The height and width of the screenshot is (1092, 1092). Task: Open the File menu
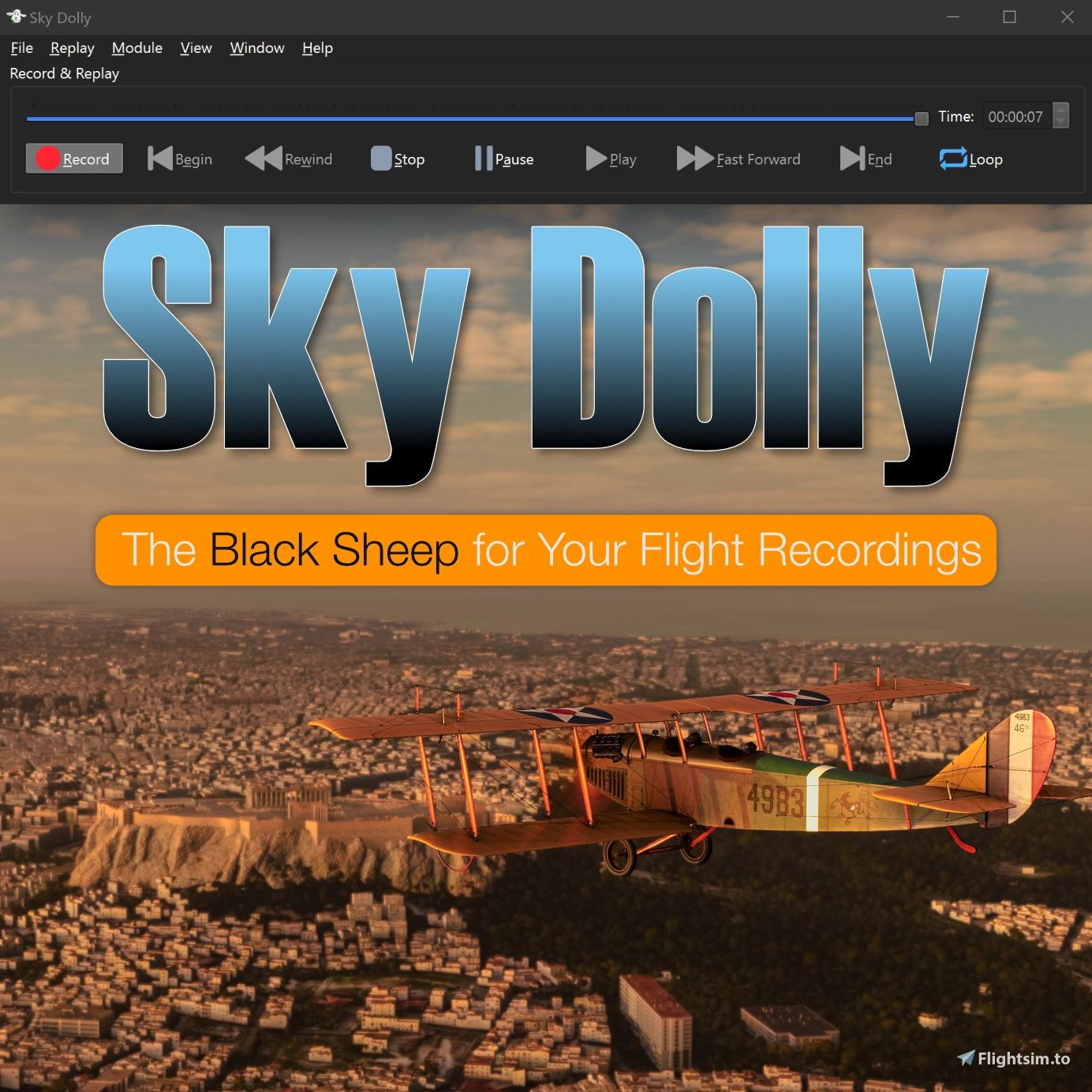[x=22, y=48]
